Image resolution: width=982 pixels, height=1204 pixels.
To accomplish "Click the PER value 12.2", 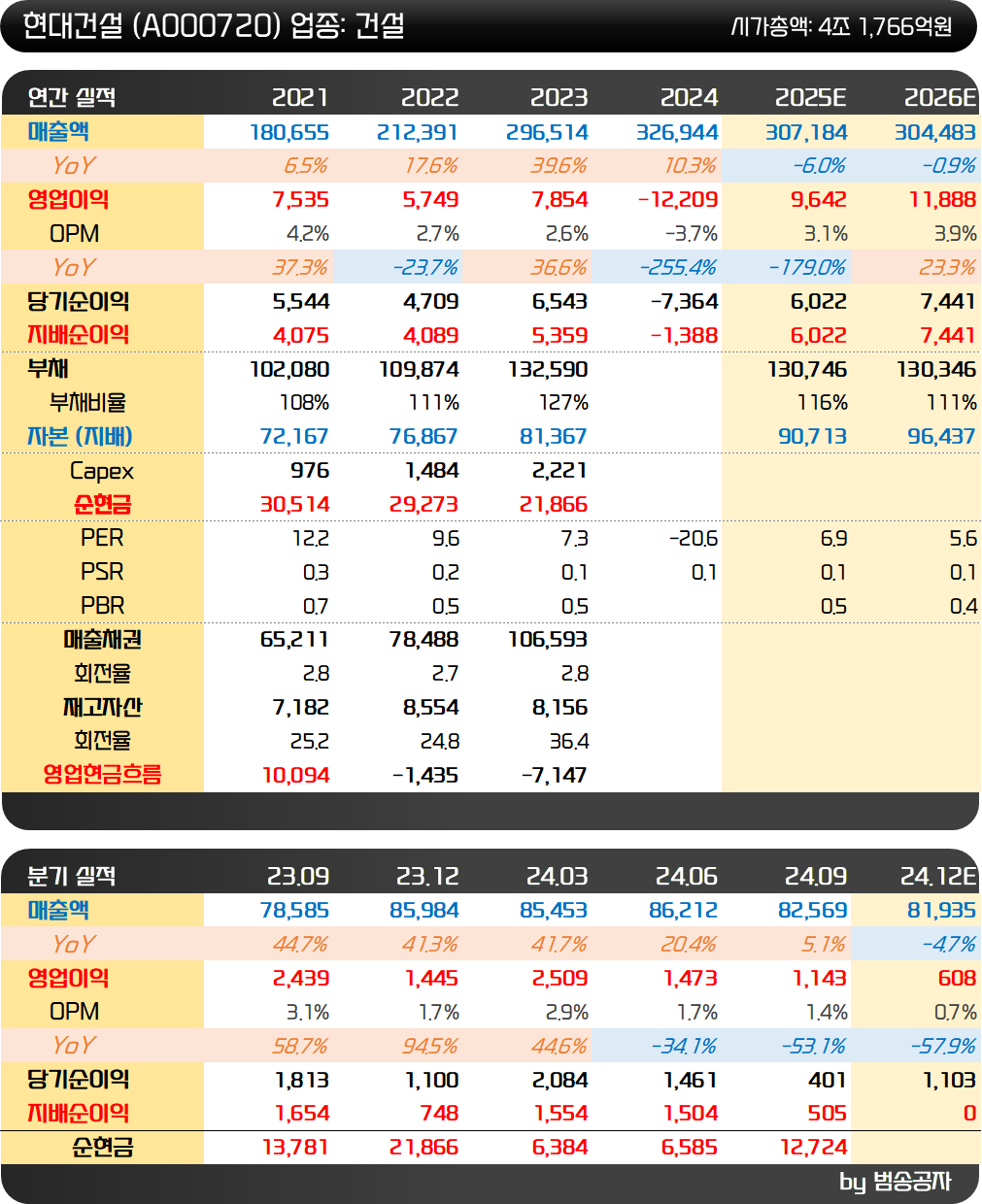I will coord(311,539).
